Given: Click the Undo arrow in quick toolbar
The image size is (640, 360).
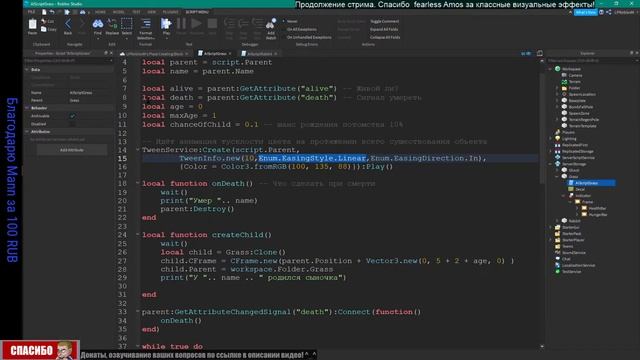Looking at the screenshot, I should pyautogui.click(x=52, y=12).
